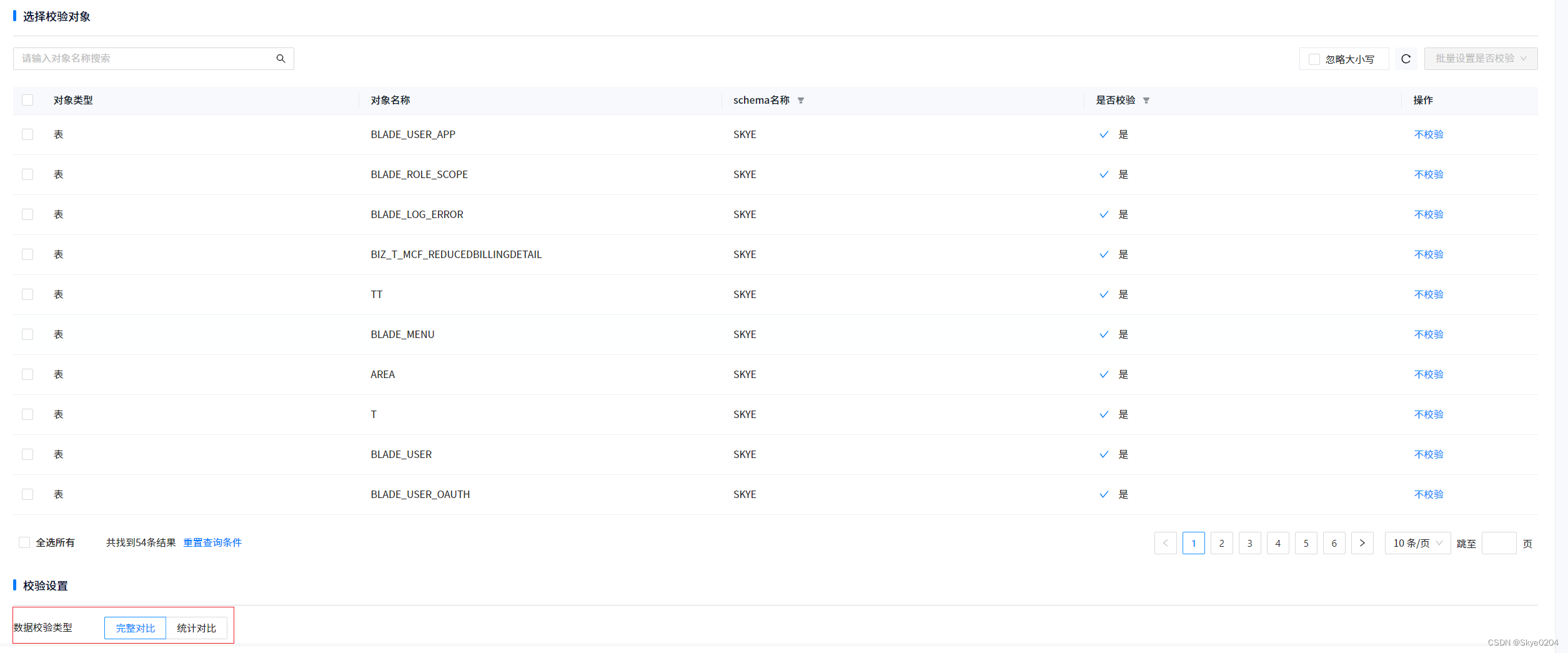1568x653 pixels.
Task: Select the 完整对比 verification type
Action: [136, 628]
